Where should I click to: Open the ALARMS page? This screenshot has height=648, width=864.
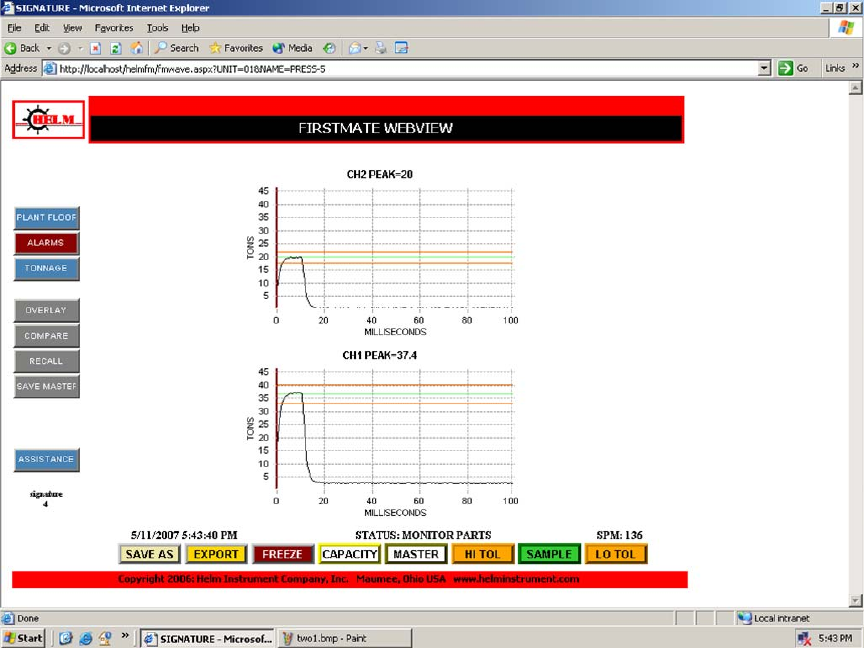click(x=46, y=243)
